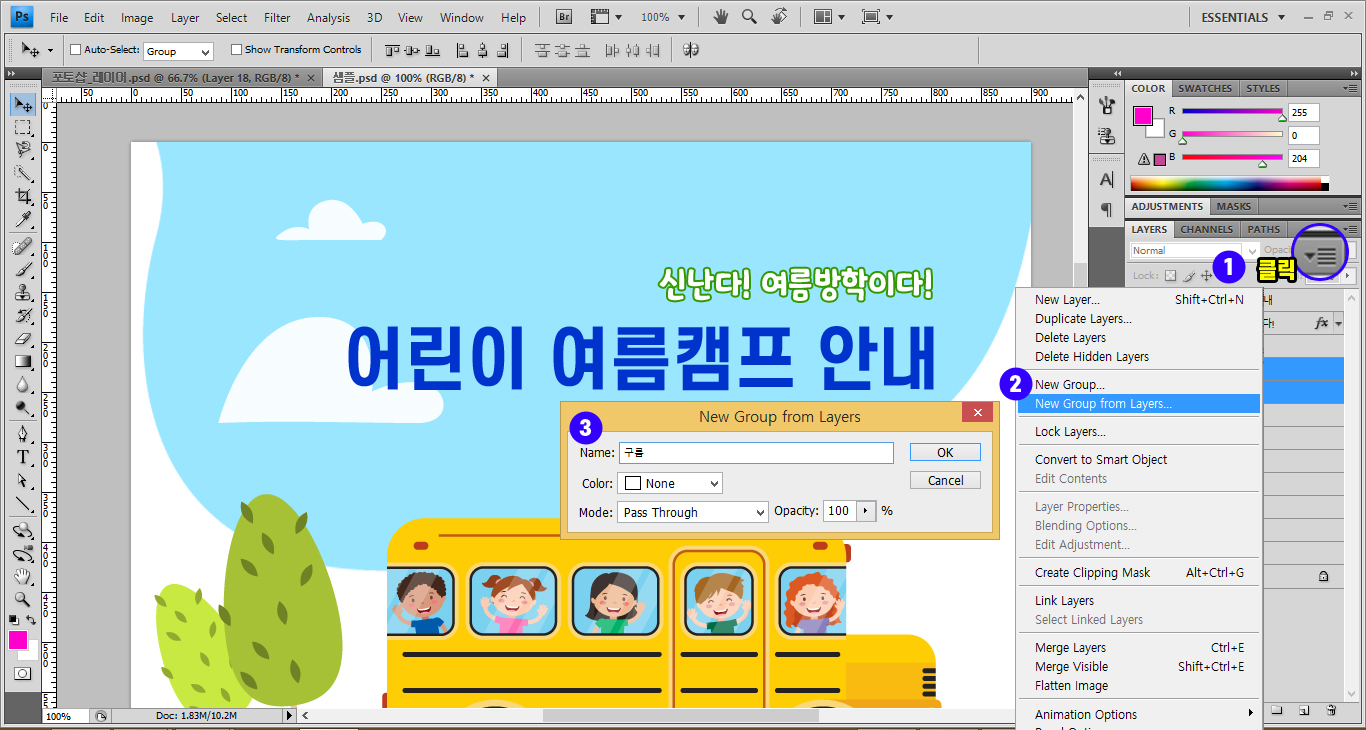Select the History Brush tool
Image resolution: width=1366 pixels, height=730 pixels.
click(23, 316)
